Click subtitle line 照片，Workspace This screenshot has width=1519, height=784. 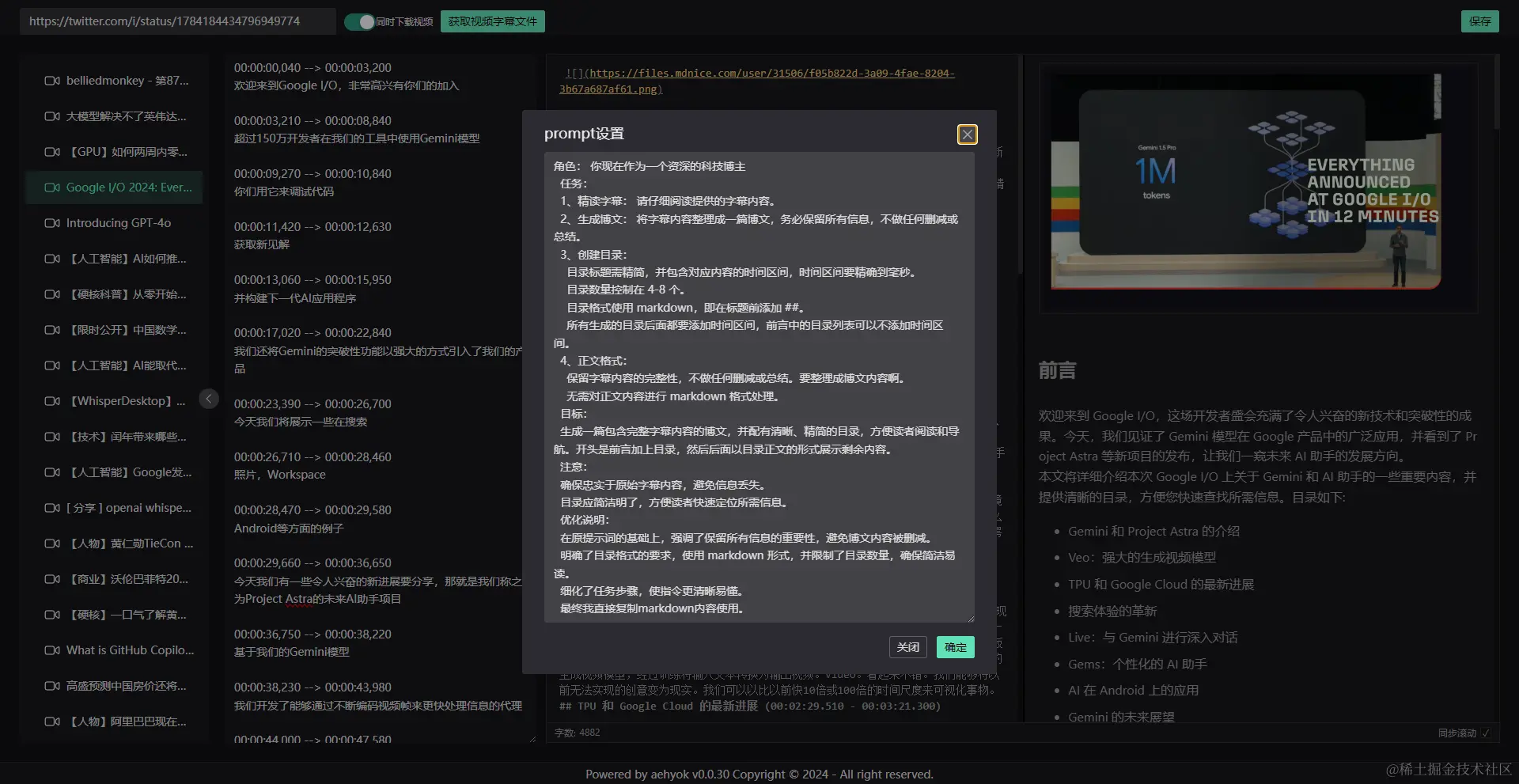coord(279,475)
